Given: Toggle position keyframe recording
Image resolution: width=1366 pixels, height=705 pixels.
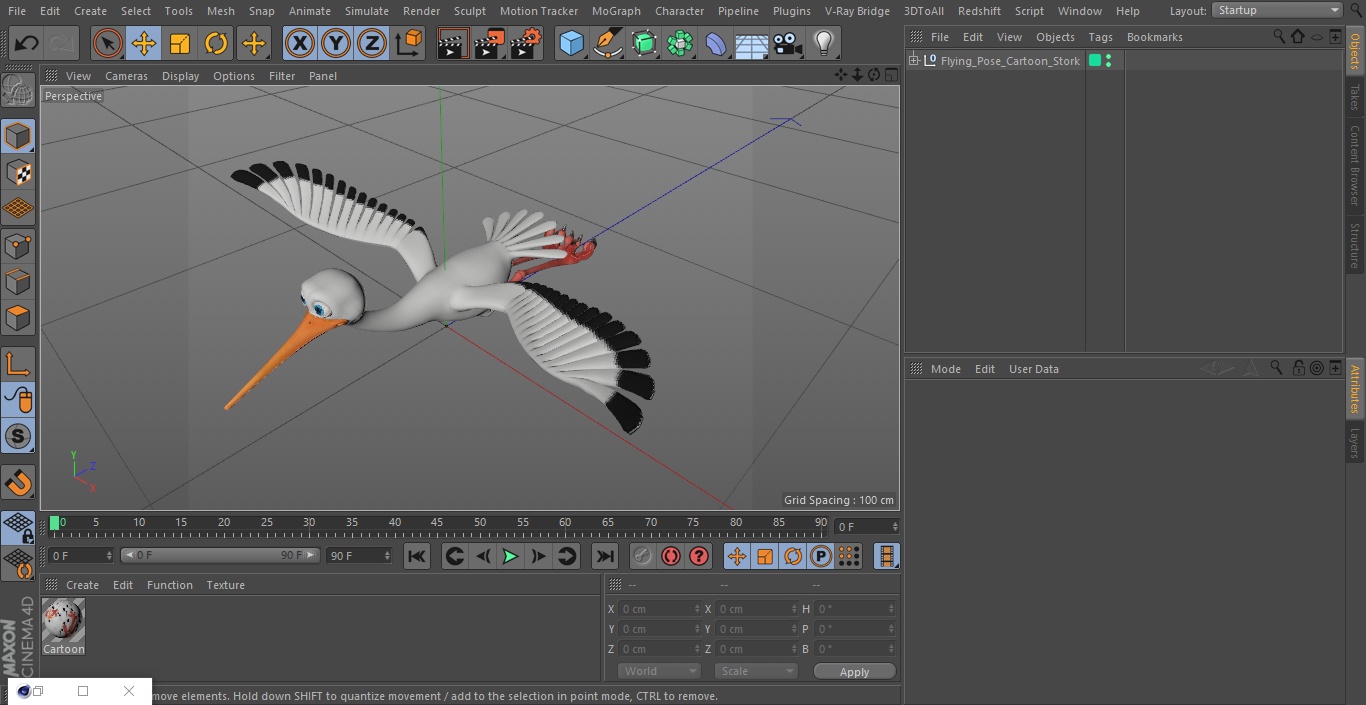Looking at the screenshot, I should (737, 556).
